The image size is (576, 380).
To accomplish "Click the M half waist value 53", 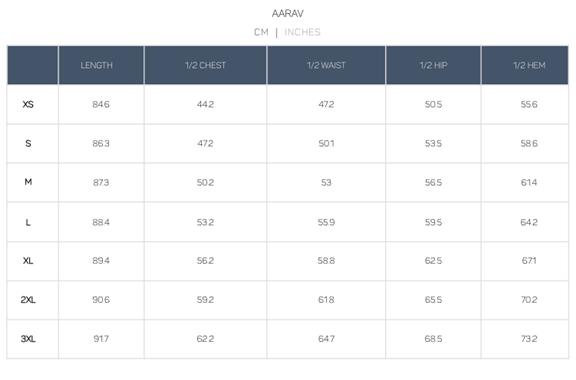I will (x=326, y=183).
